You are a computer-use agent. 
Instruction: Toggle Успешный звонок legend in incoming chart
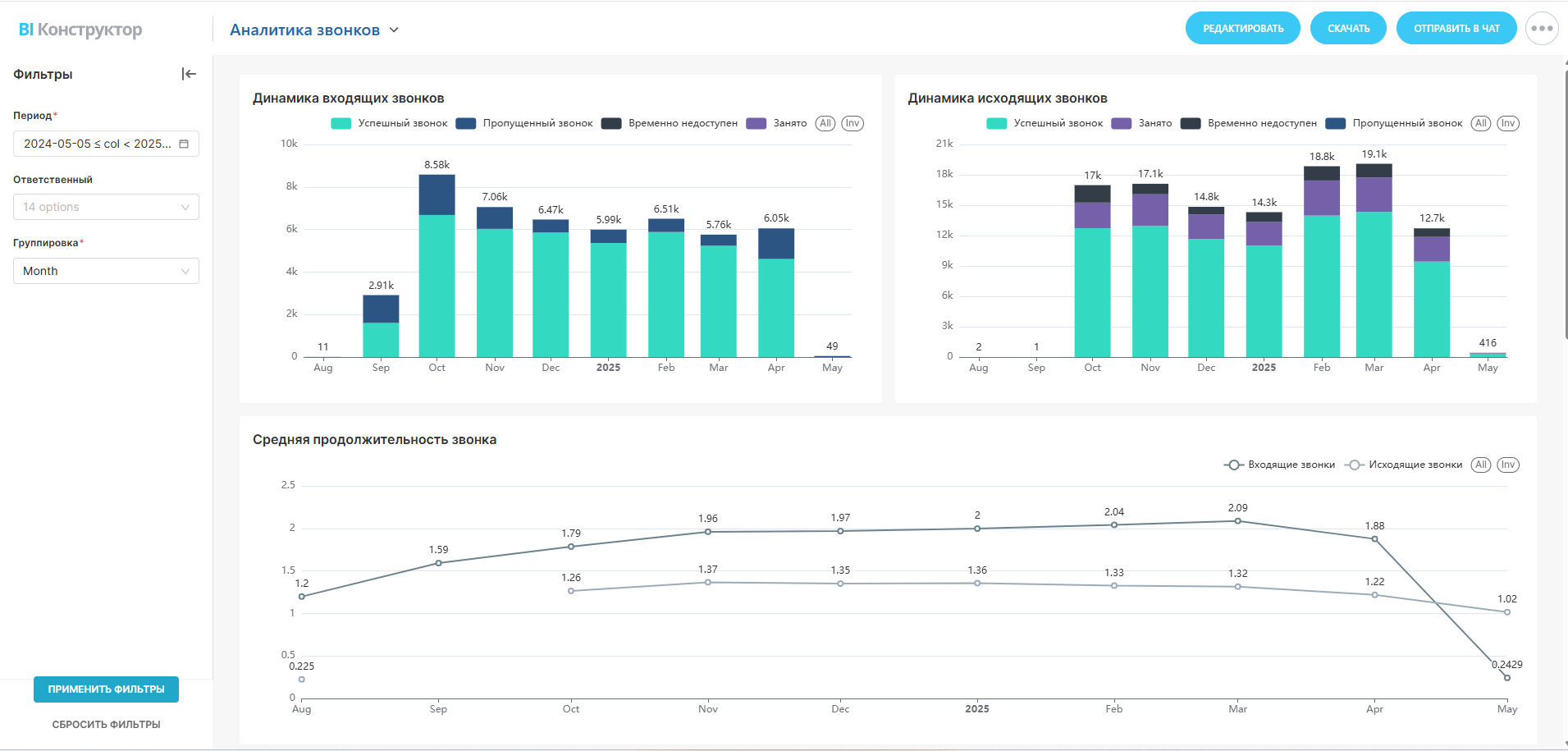tap(389, 123)
